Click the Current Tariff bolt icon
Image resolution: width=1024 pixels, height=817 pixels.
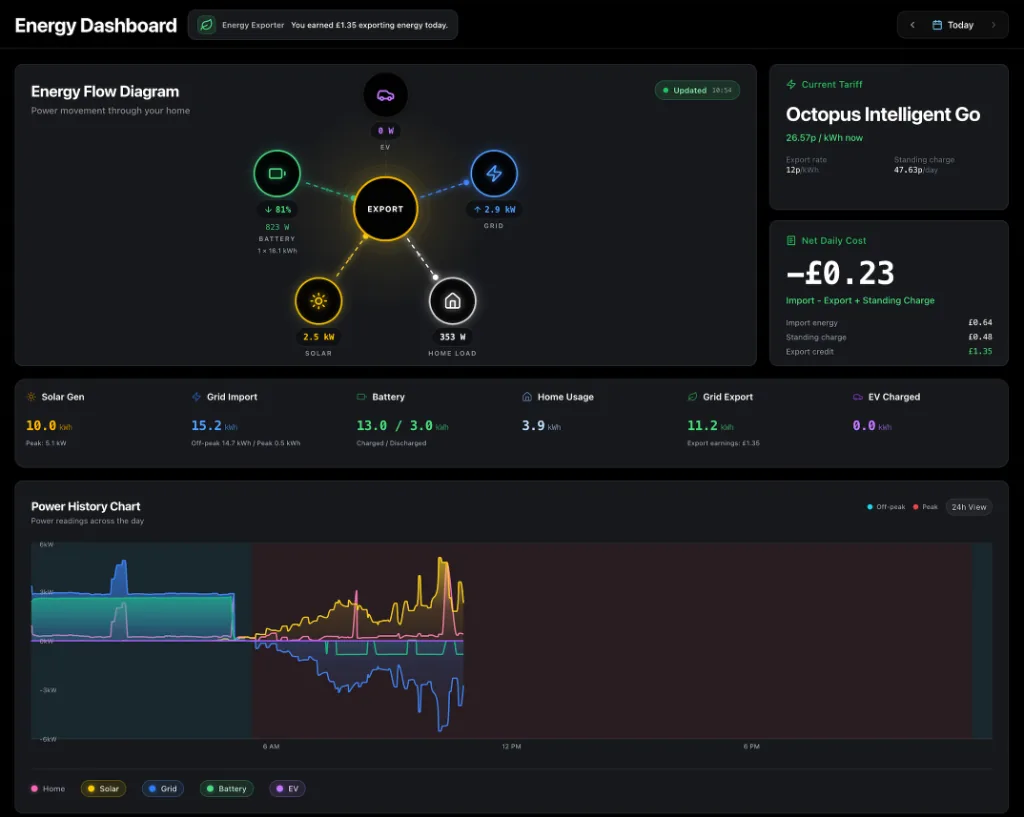click(x=791, y=84)
